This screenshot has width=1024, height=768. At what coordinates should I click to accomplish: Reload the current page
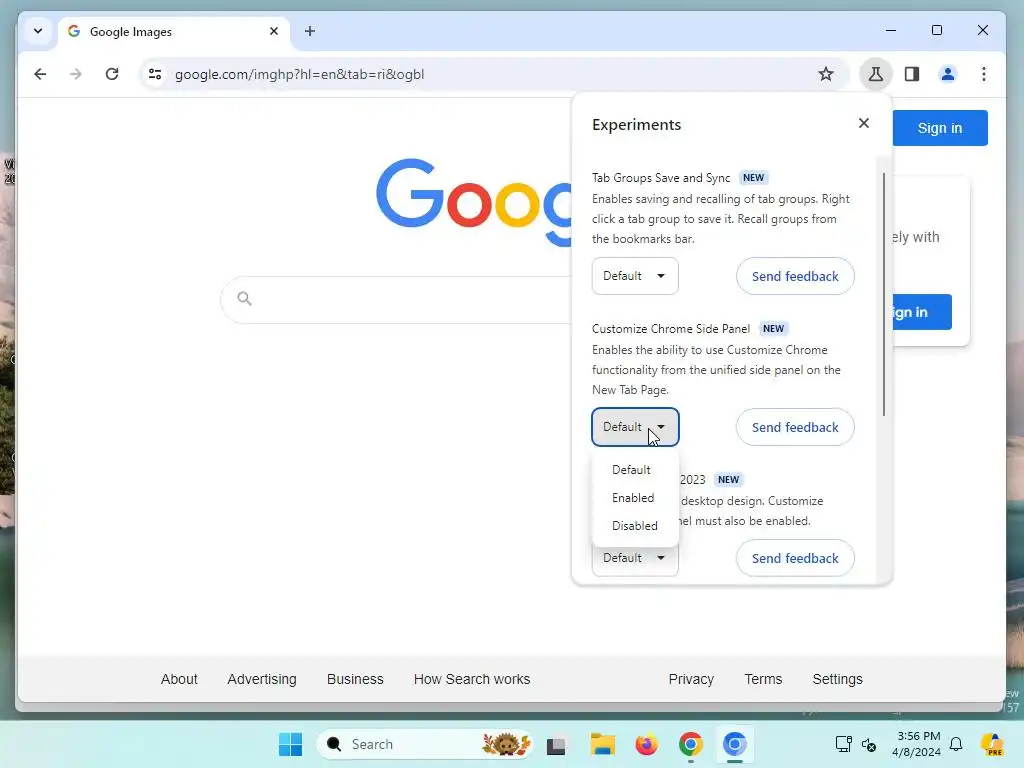[112, 74]
